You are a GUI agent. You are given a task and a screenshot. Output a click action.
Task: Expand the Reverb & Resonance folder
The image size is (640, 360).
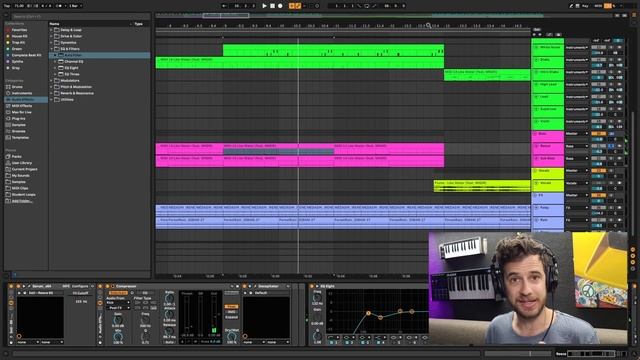(51, 93)
